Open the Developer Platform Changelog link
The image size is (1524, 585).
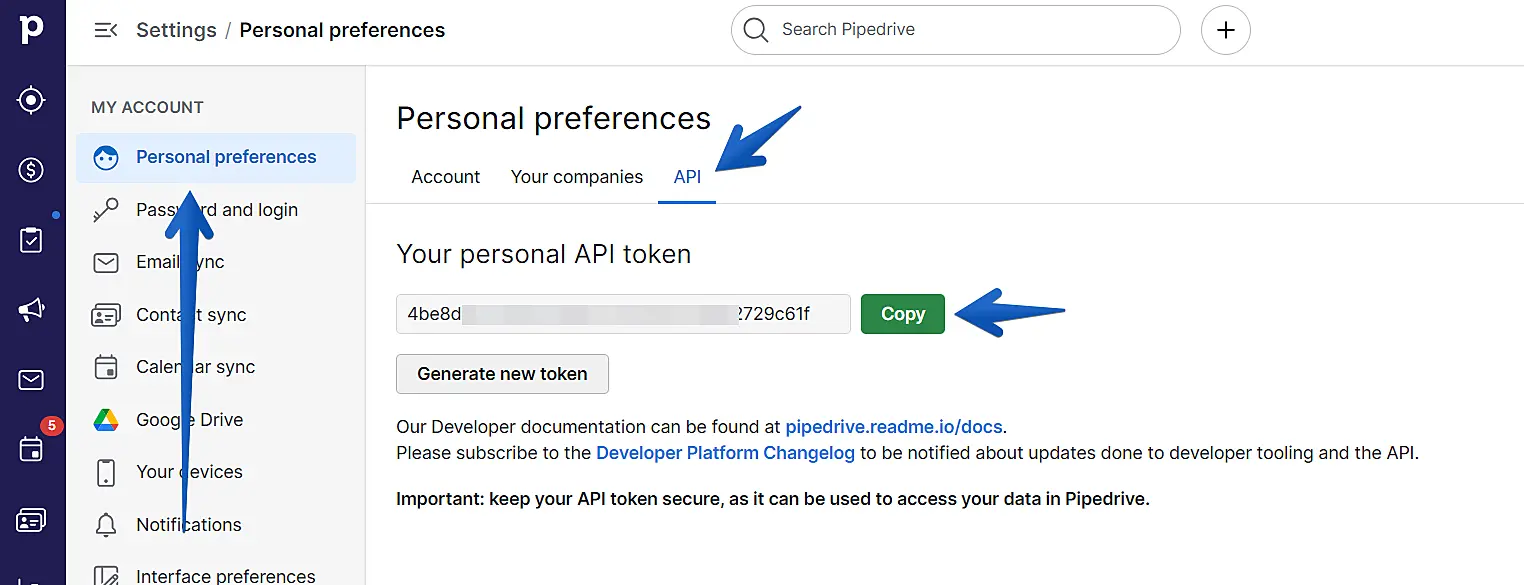(x=725, y=453)
